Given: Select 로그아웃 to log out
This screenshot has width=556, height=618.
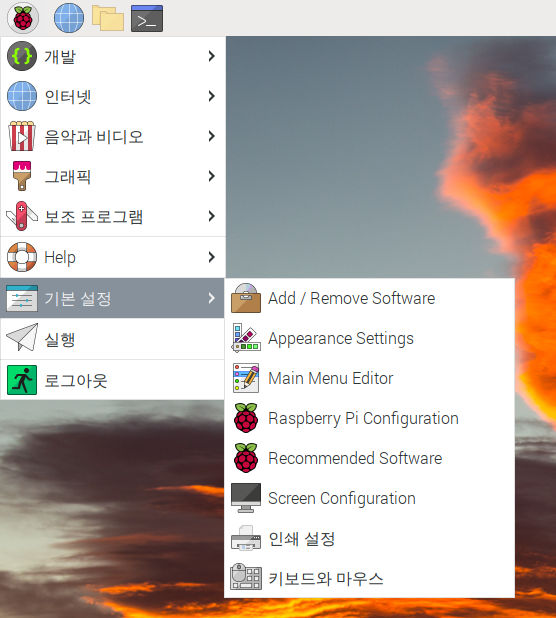Looking at the screenshot, I should click(x=113, y=380).
